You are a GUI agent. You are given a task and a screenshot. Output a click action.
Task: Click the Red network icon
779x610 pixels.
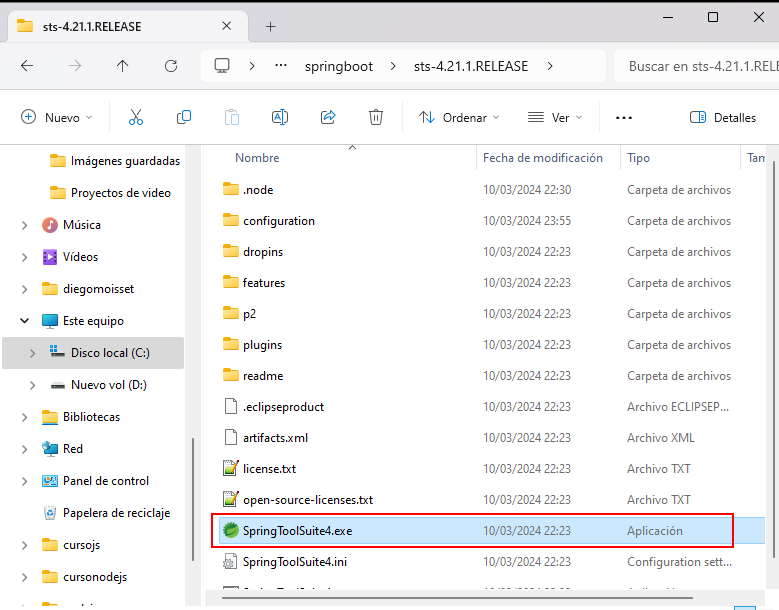(x=50, y=449)
